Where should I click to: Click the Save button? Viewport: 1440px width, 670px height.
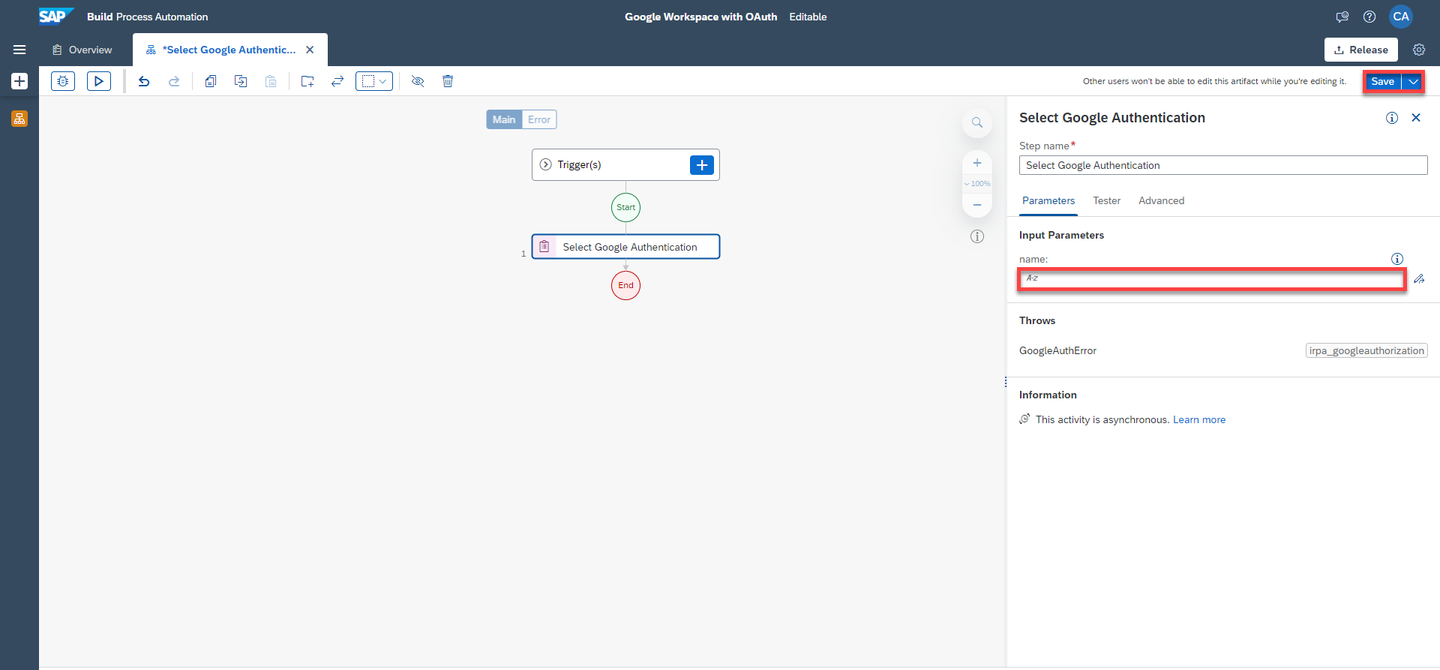1383,82
